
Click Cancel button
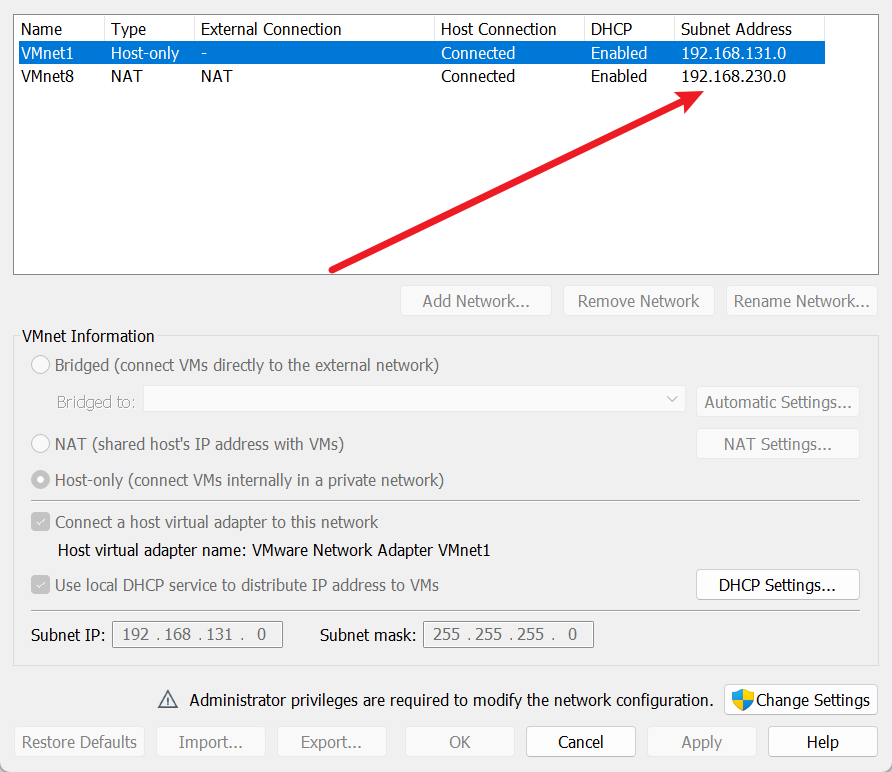581,742
